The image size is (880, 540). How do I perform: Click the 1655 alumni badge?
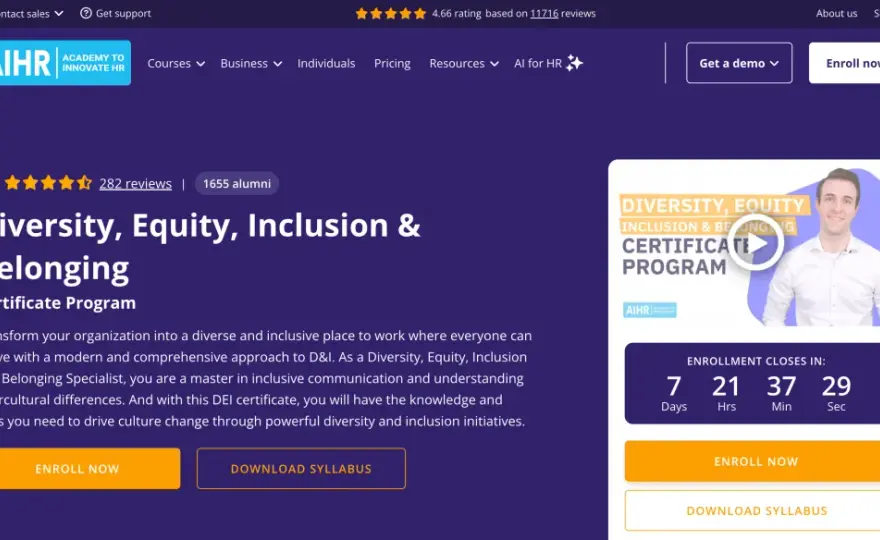(x=237, y=184)
